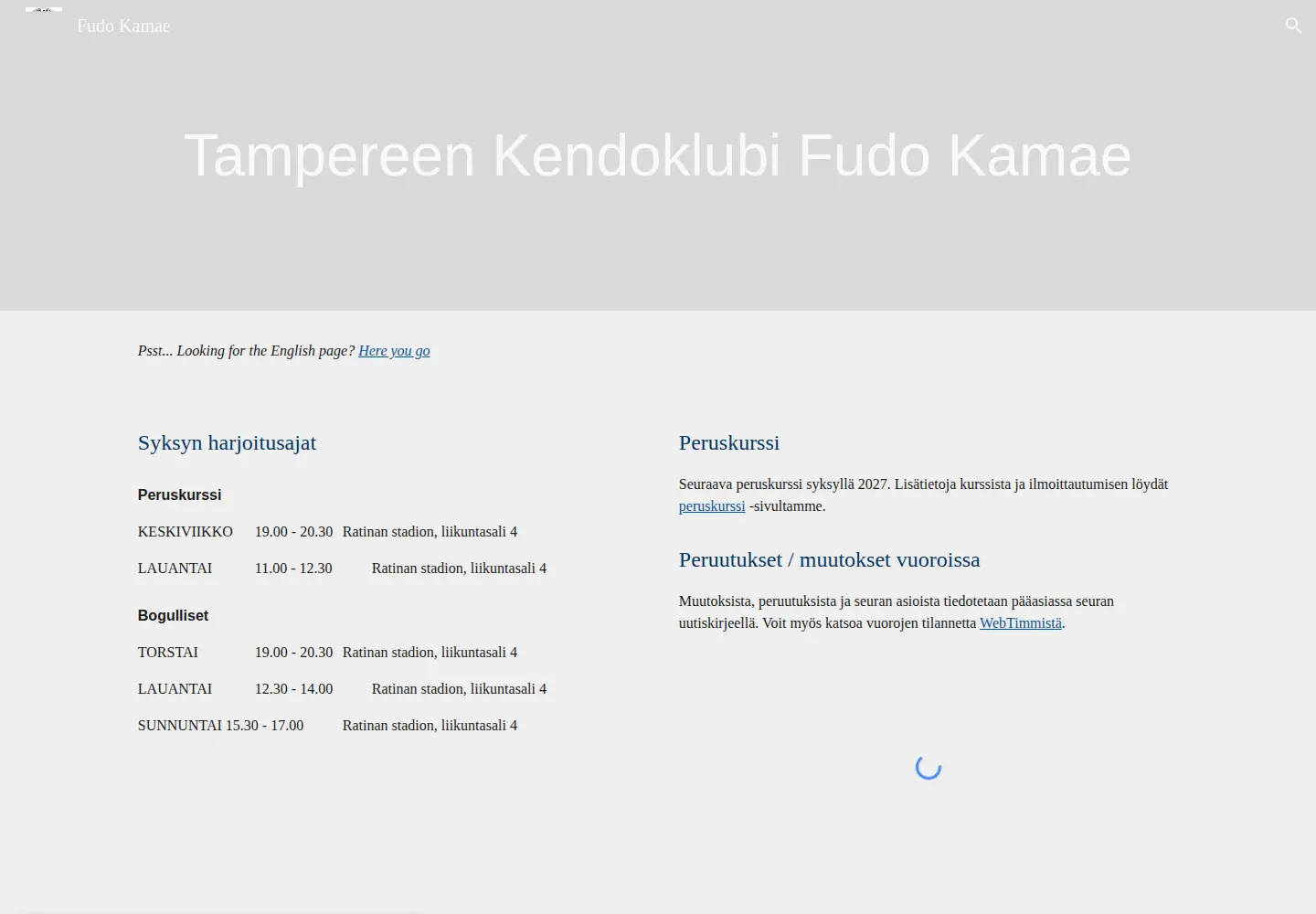Open the peruskurssi page link
The image size is (1316, 914).
[x=712, y=506]
